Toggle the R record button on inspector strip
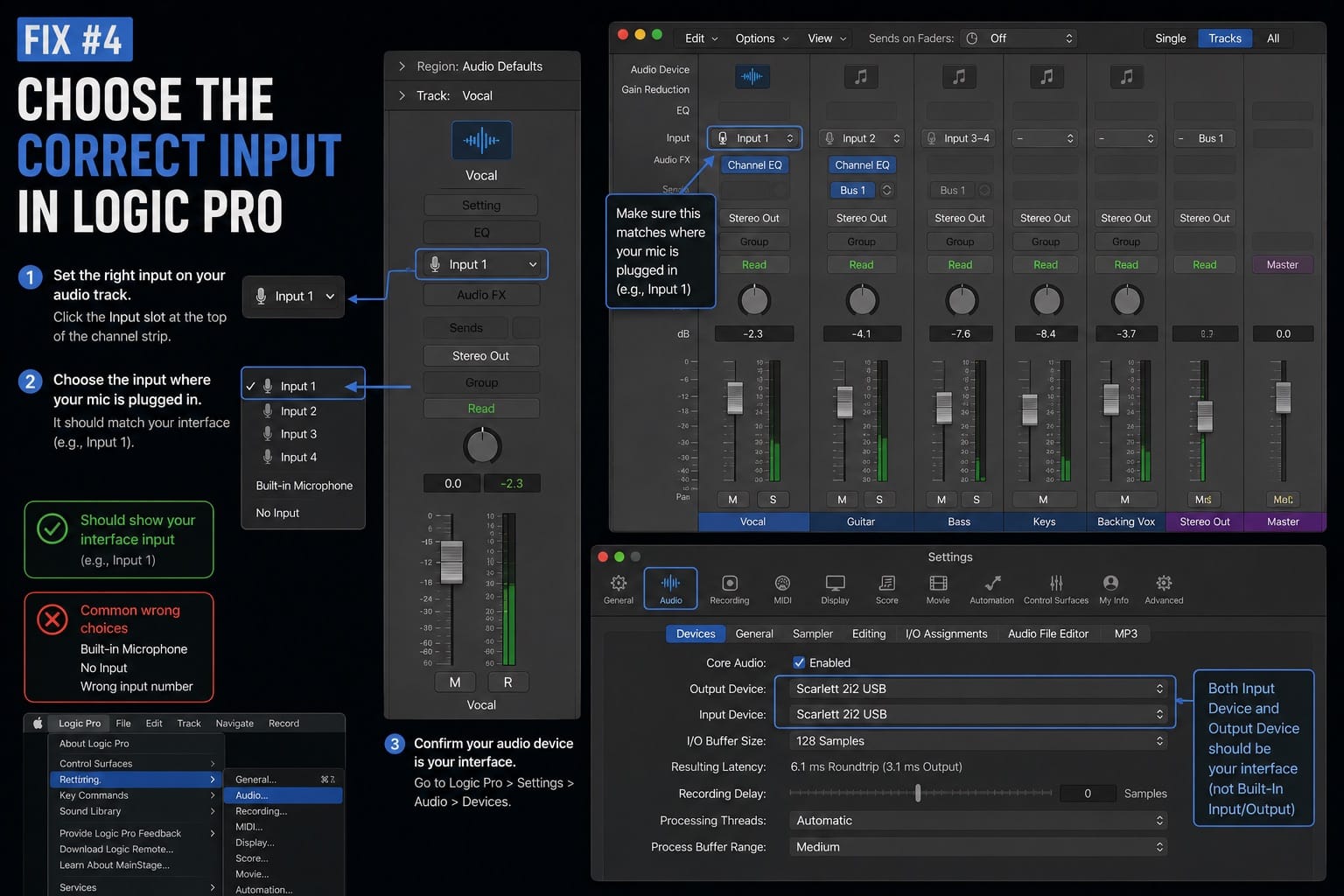The width and height of the screenshot is (1344, 896). (507, 682)
